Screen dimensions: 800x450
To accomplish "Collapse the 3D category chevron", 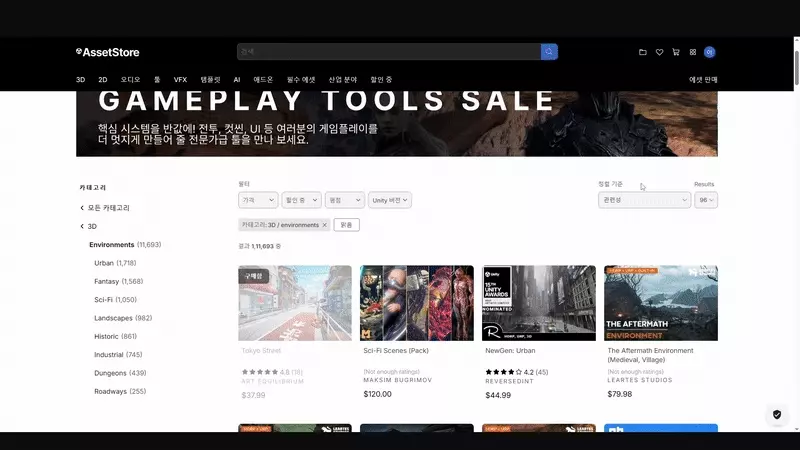I will 82,226.
